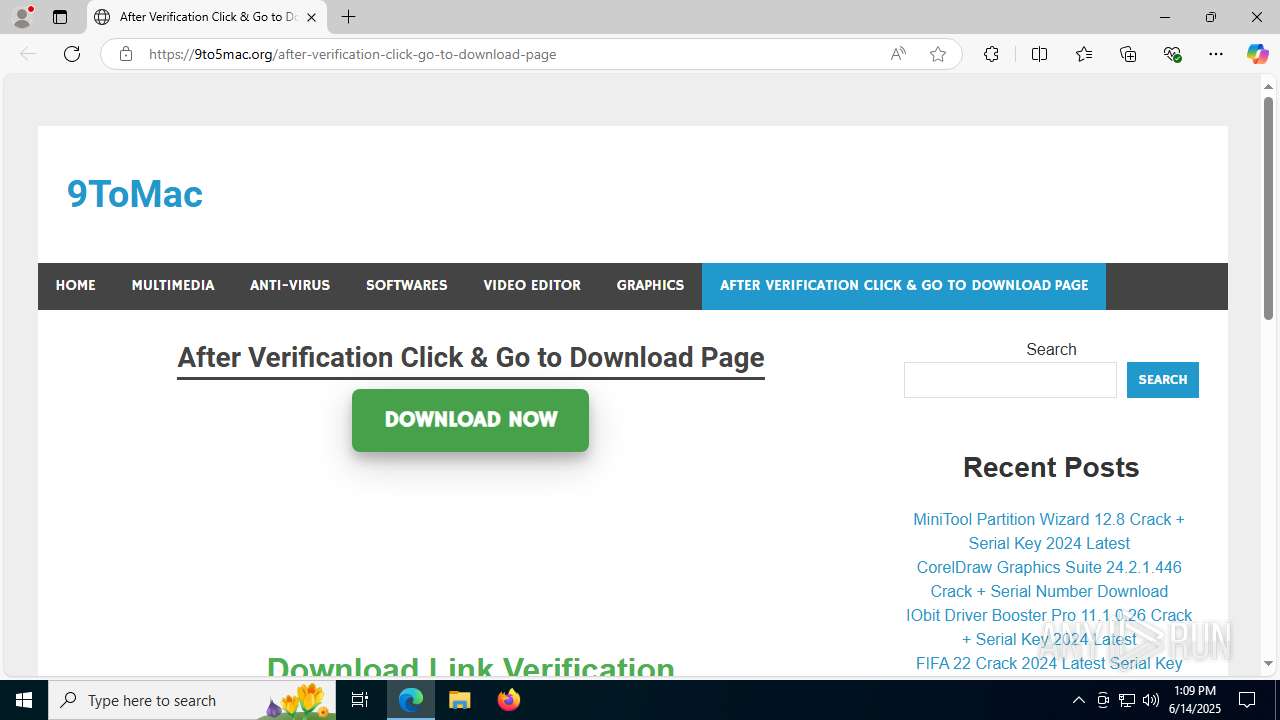Open the ANTI-VIRUS menu item
The height and width of the screenshot is (720, 1280).
[x=290, y=285]
